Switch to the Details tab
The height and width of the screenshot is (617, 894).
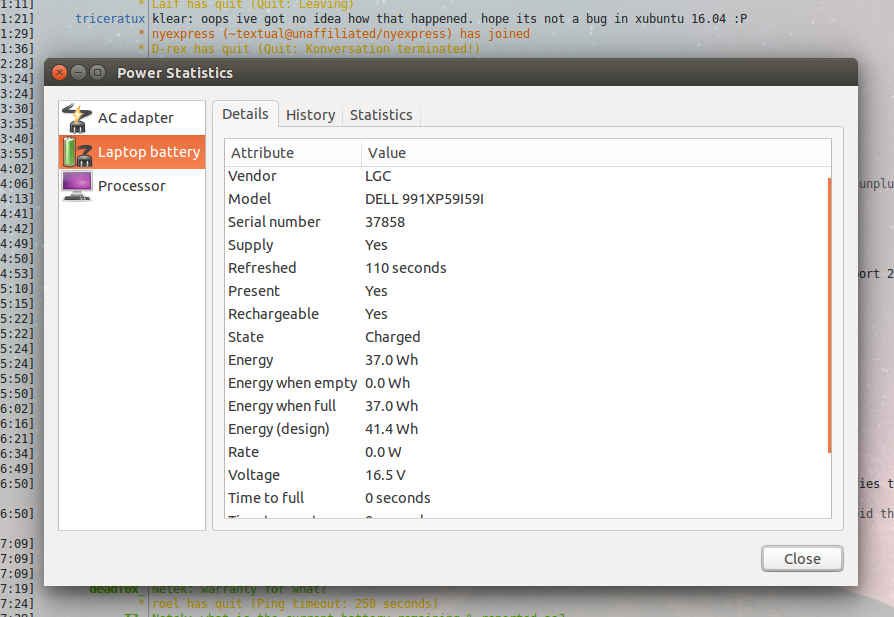coord(245,114)
